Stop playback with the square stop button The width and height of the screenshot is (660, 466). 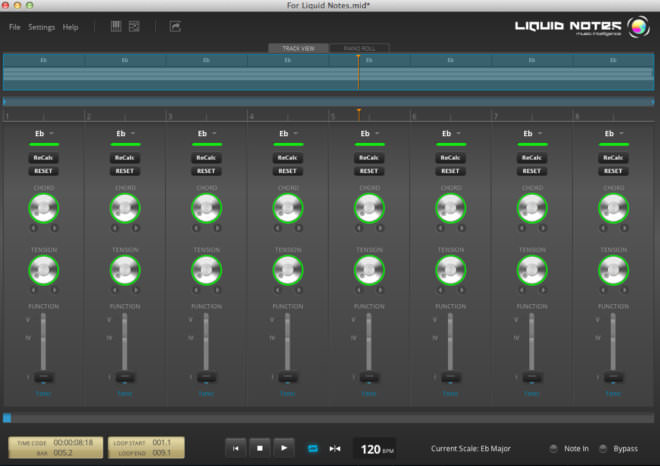(x=260, y=448)
